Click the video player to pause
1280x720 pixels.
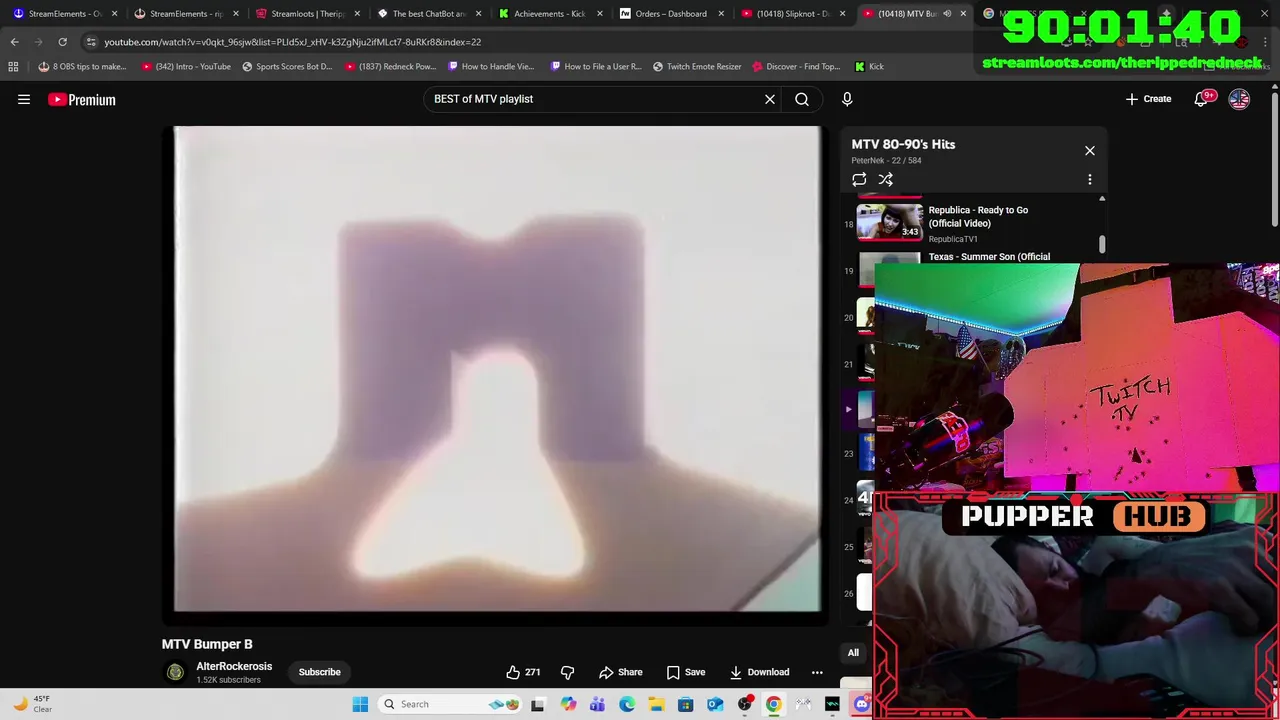point(497,368)
